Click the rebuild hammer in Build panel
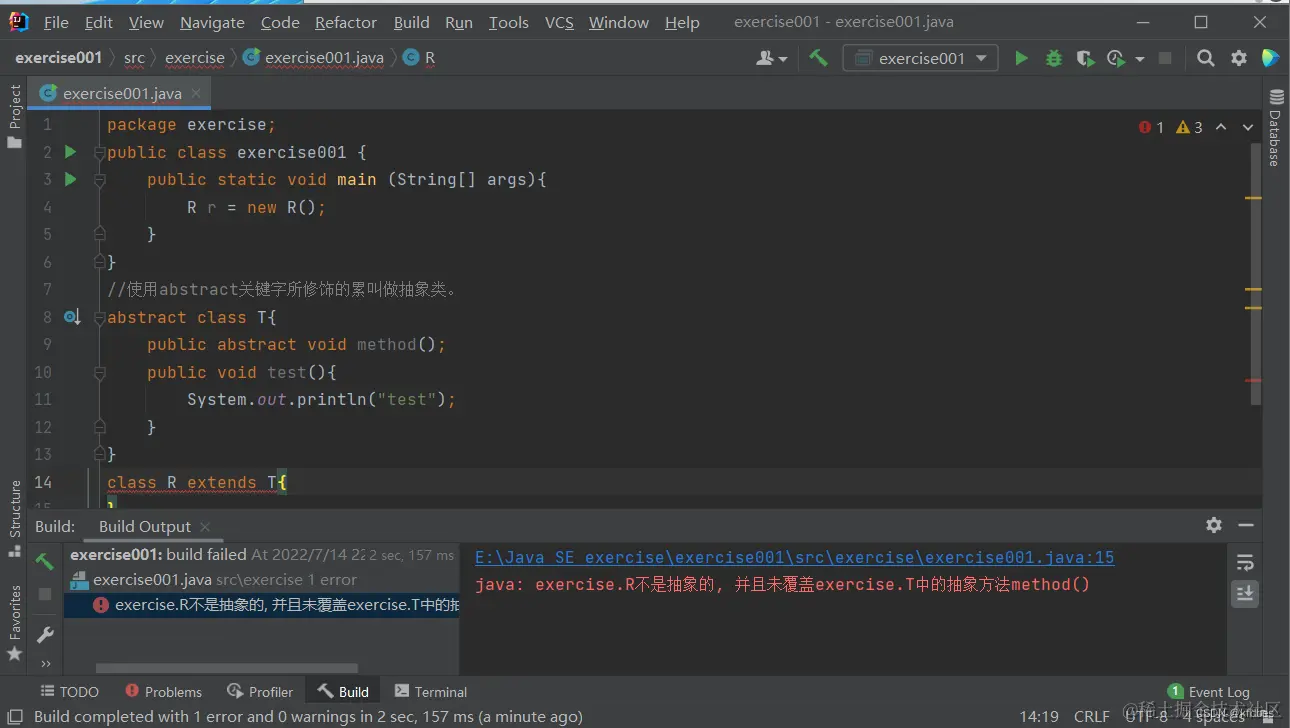The image size is (1290, 728). (x=44, y=561)
